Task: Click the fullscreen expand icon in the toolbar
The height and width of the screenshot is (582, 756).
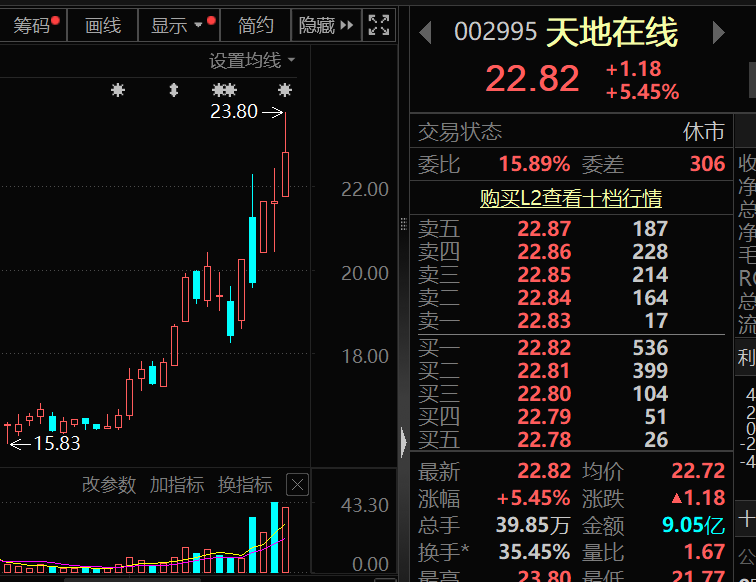Action: (379, 25)
